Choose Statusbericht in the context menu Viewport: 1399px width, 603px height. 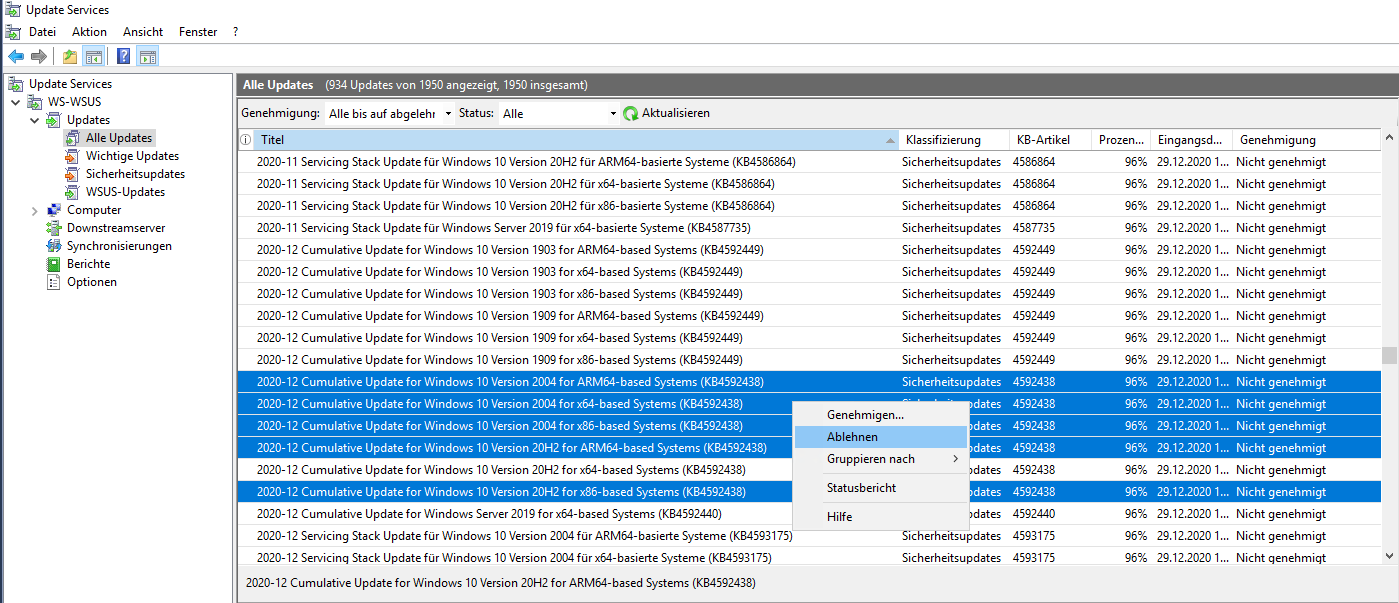[x=881, y=488]
